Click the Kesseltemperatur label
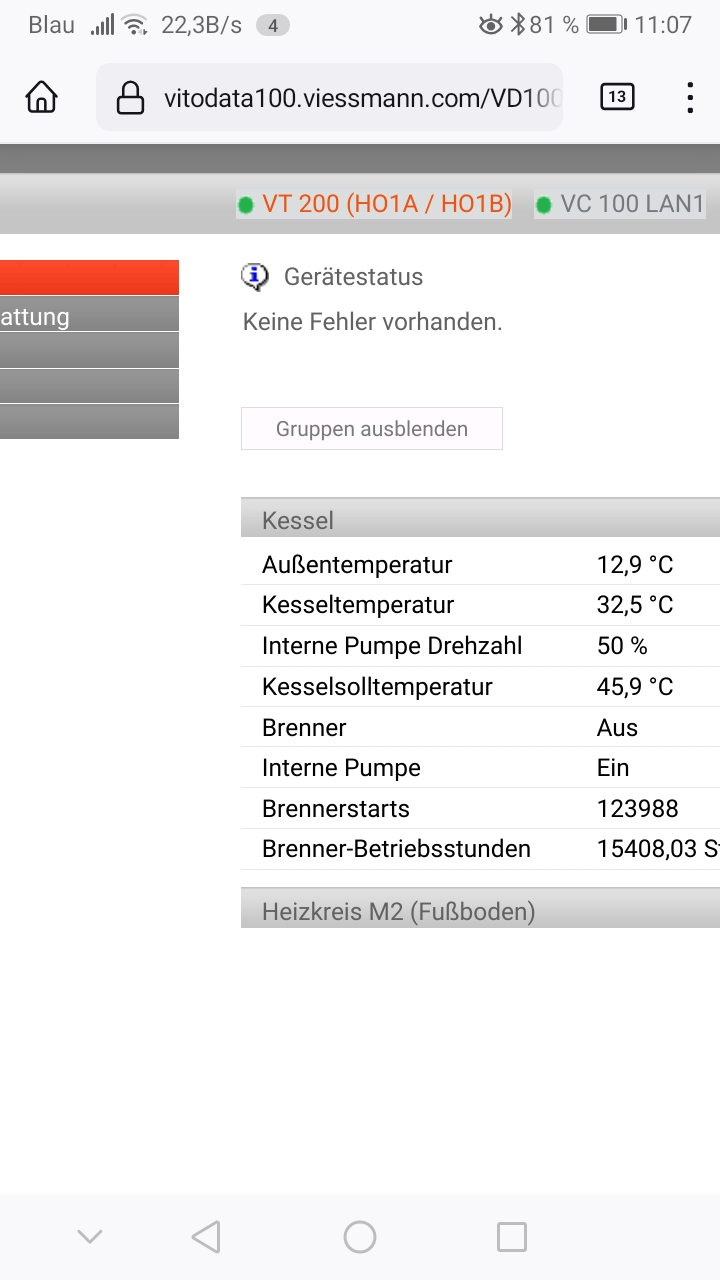 [x=358, y=605]
